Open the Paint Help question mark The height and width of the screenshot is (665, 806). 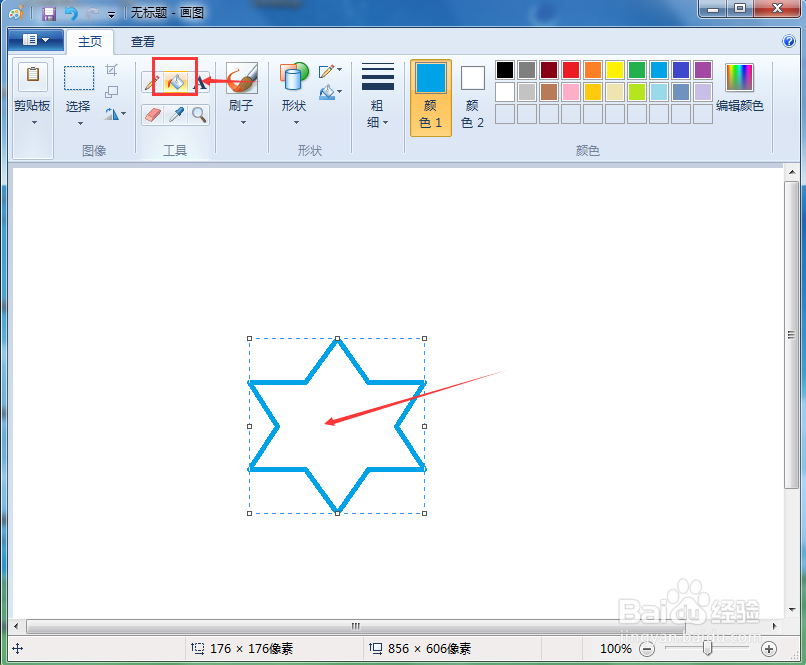[789, 41]
